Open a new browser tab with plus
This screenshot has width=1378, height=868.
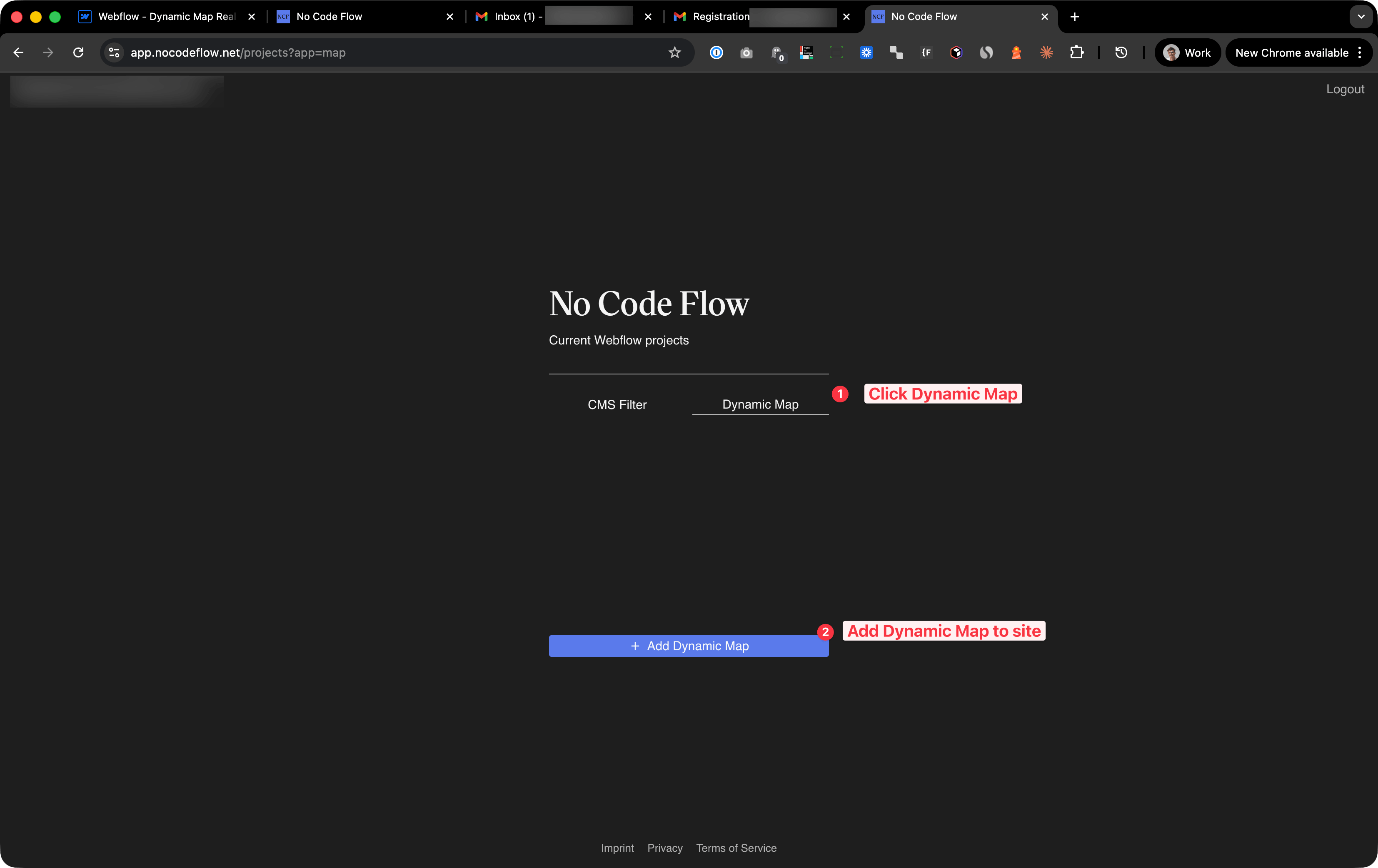(1075, 17)
